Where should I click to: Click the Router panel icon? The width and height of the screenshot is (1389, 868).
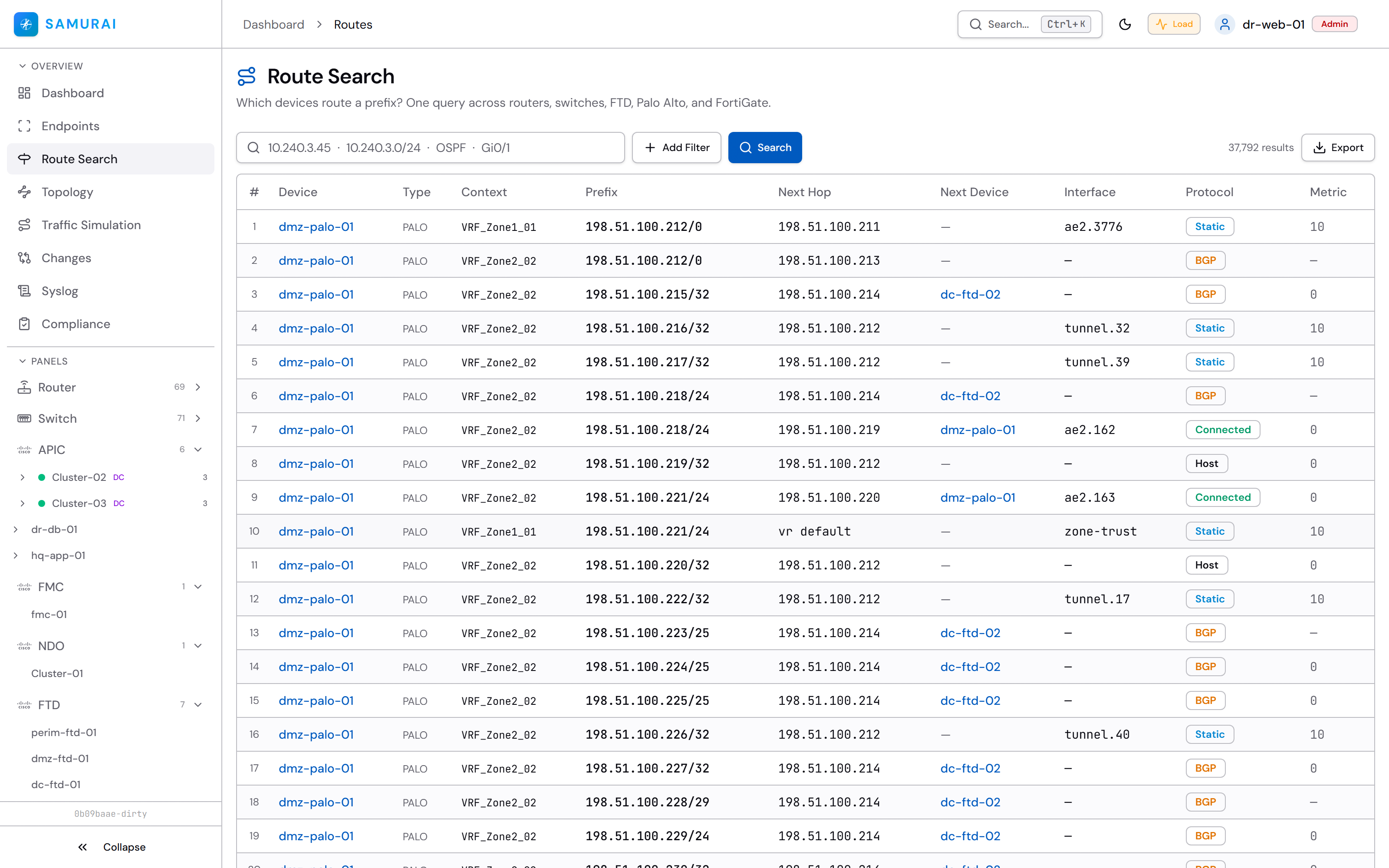(24, 388)
